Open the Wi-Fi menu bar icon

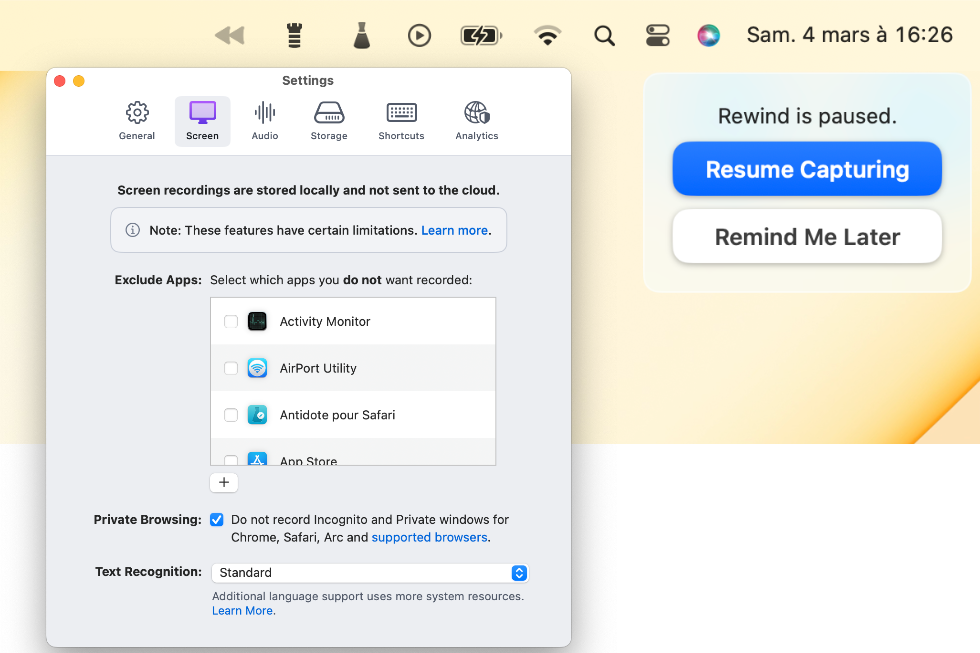[x=548, y=35]
